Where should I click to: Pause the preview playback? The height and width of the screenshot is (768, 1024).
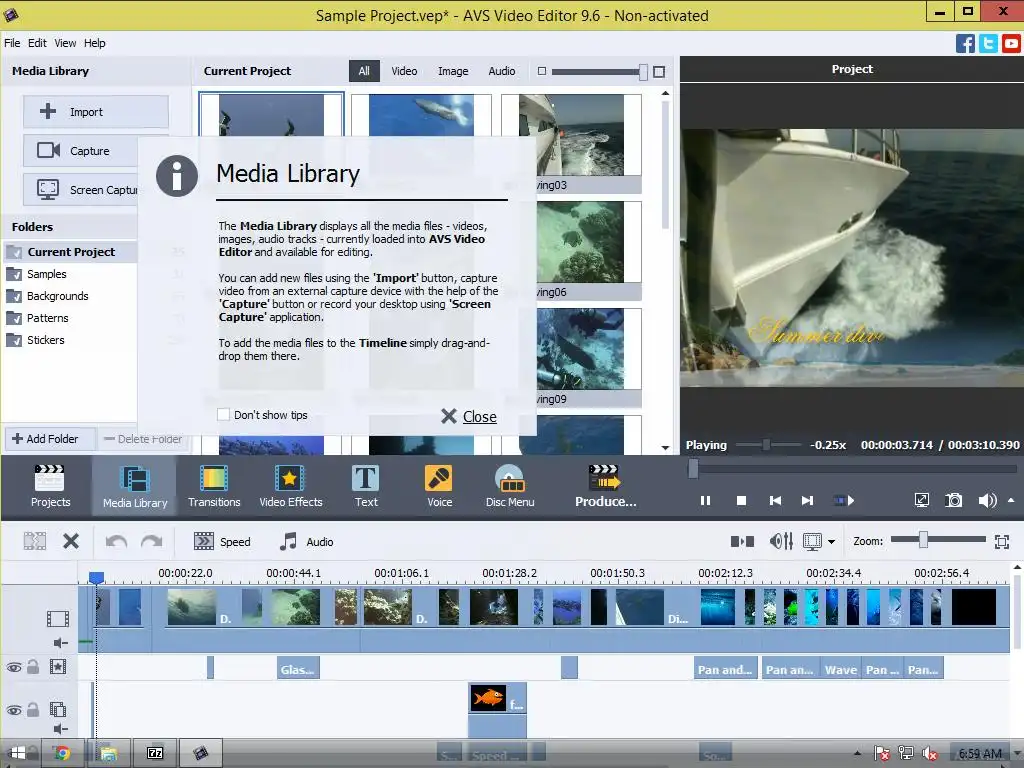point(705,500)
